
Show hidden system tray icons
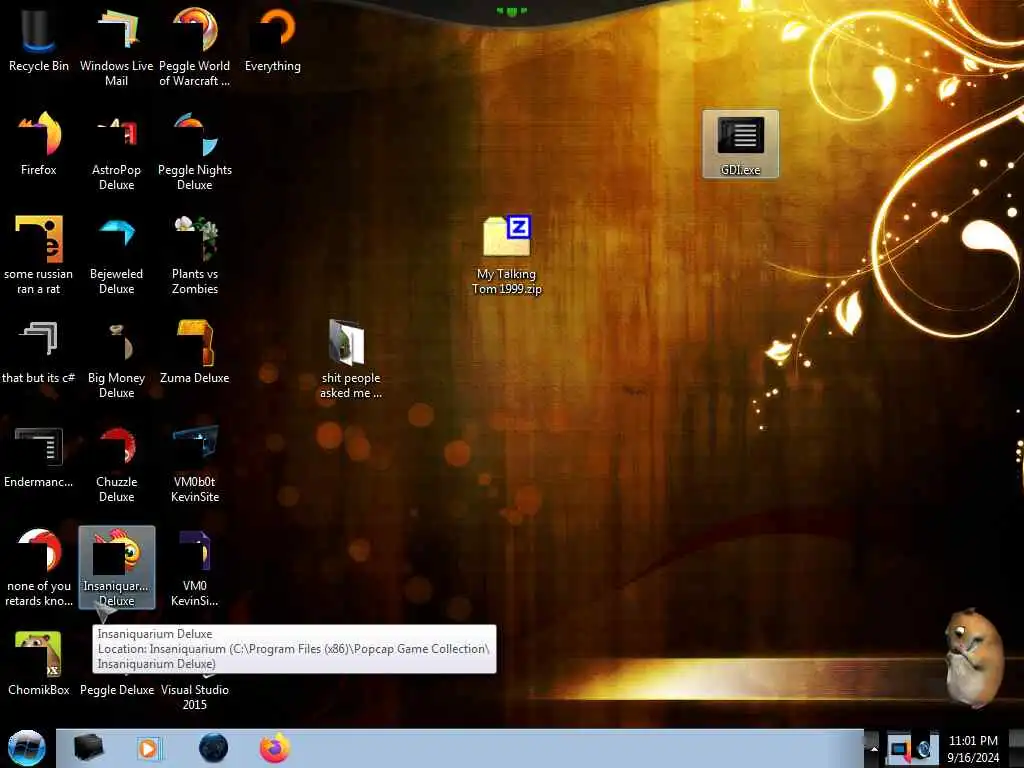point(873,749)
